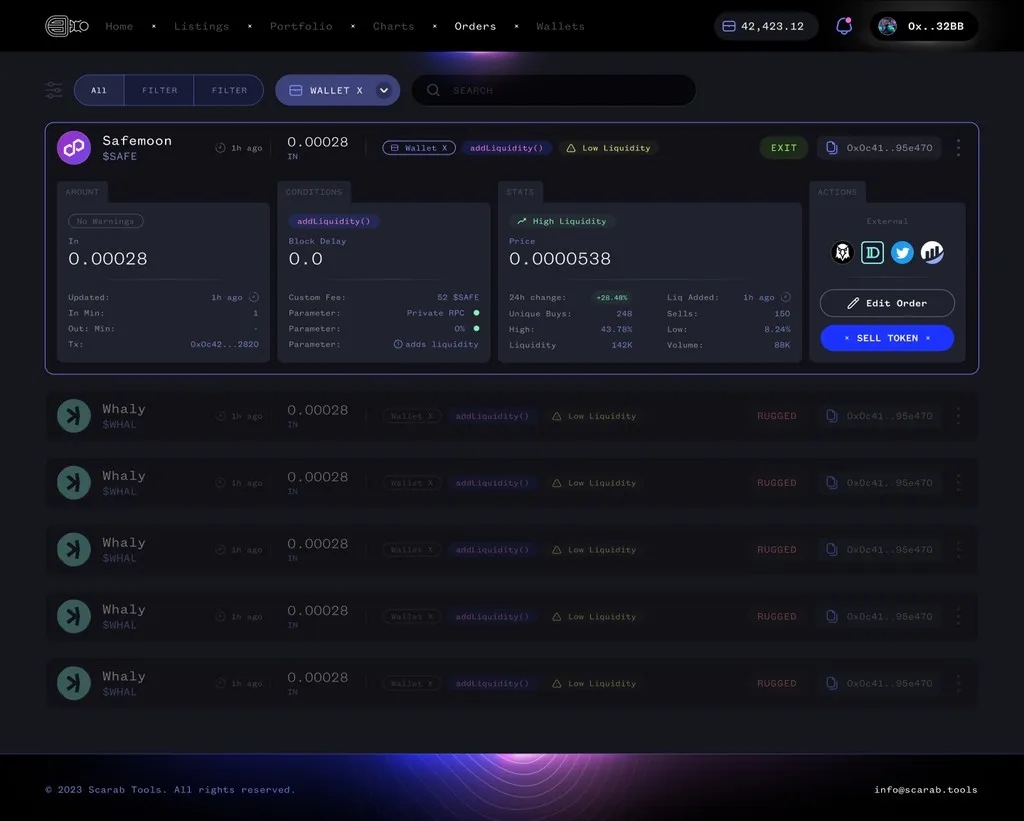Viewport: 1024px width, 821px height.
Task: Select the All filter segment
Action: coord(99,90)
